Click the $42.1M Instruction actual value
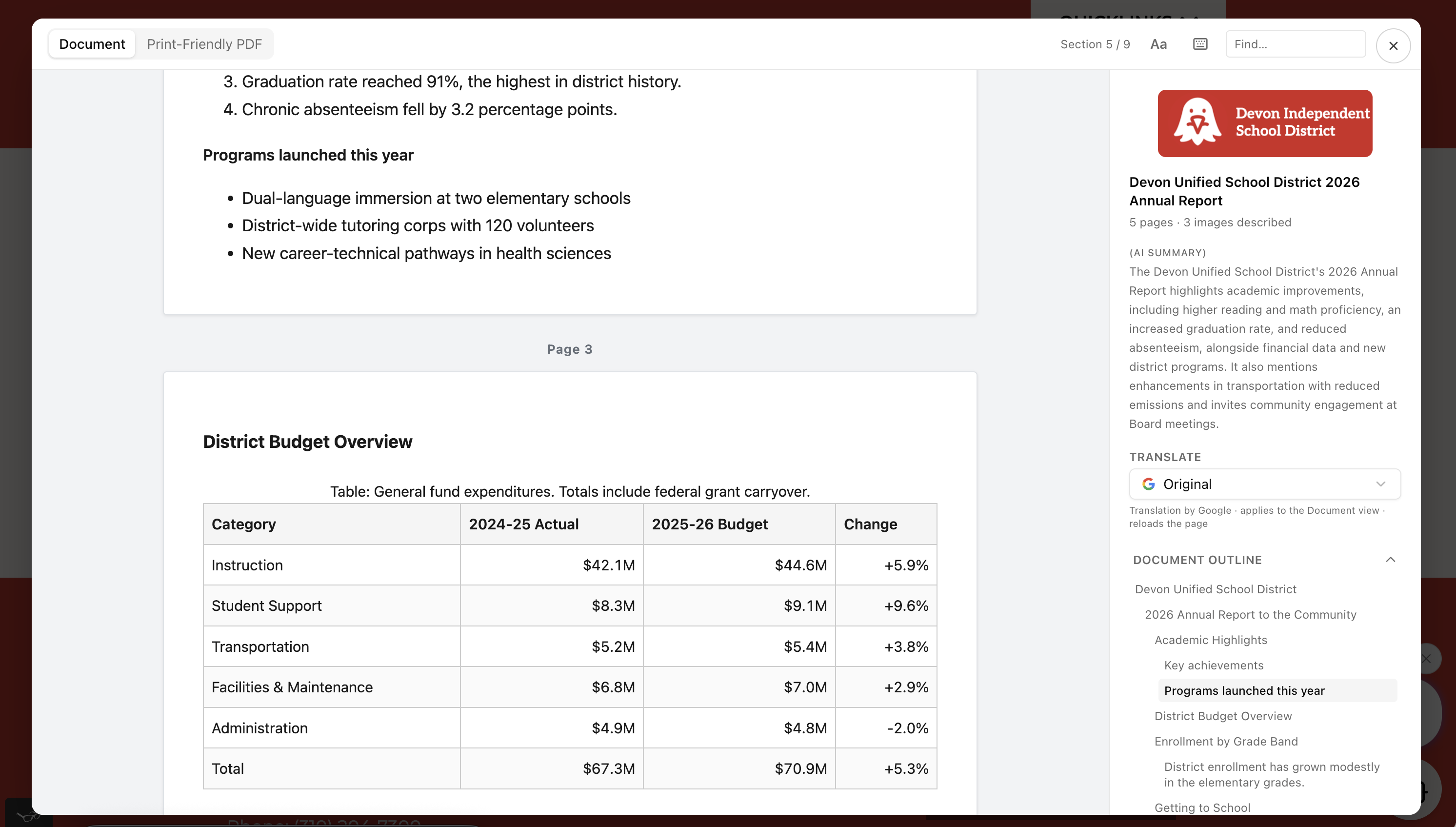This screenshot has height=827, width=1456. point(609,565)
